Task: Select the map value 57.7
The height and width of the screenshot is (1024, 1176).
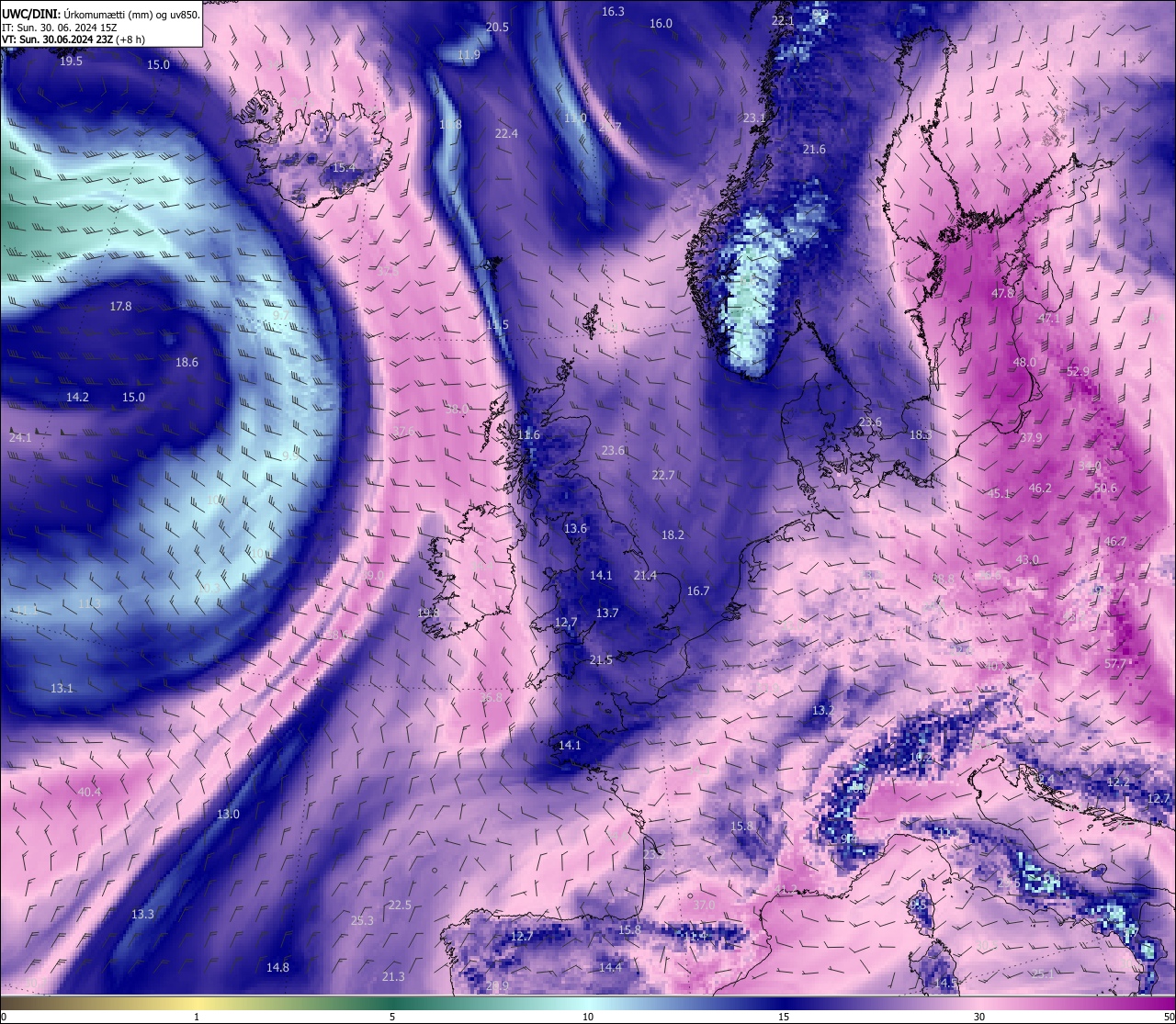Action: click(x=1115, y=663)
